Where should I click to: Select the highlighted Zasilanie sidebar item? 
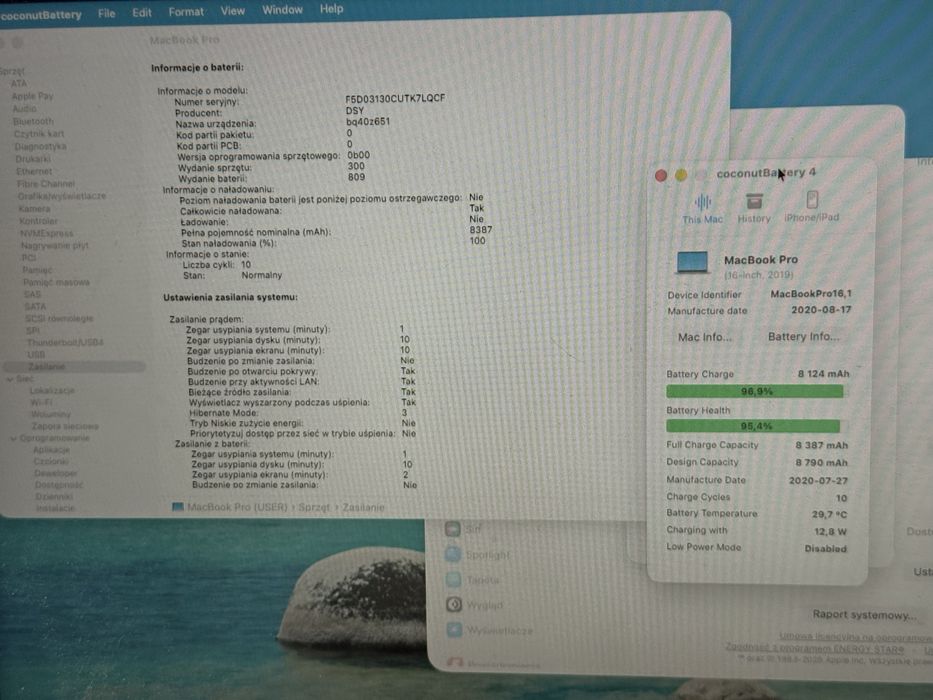(75, 367)
